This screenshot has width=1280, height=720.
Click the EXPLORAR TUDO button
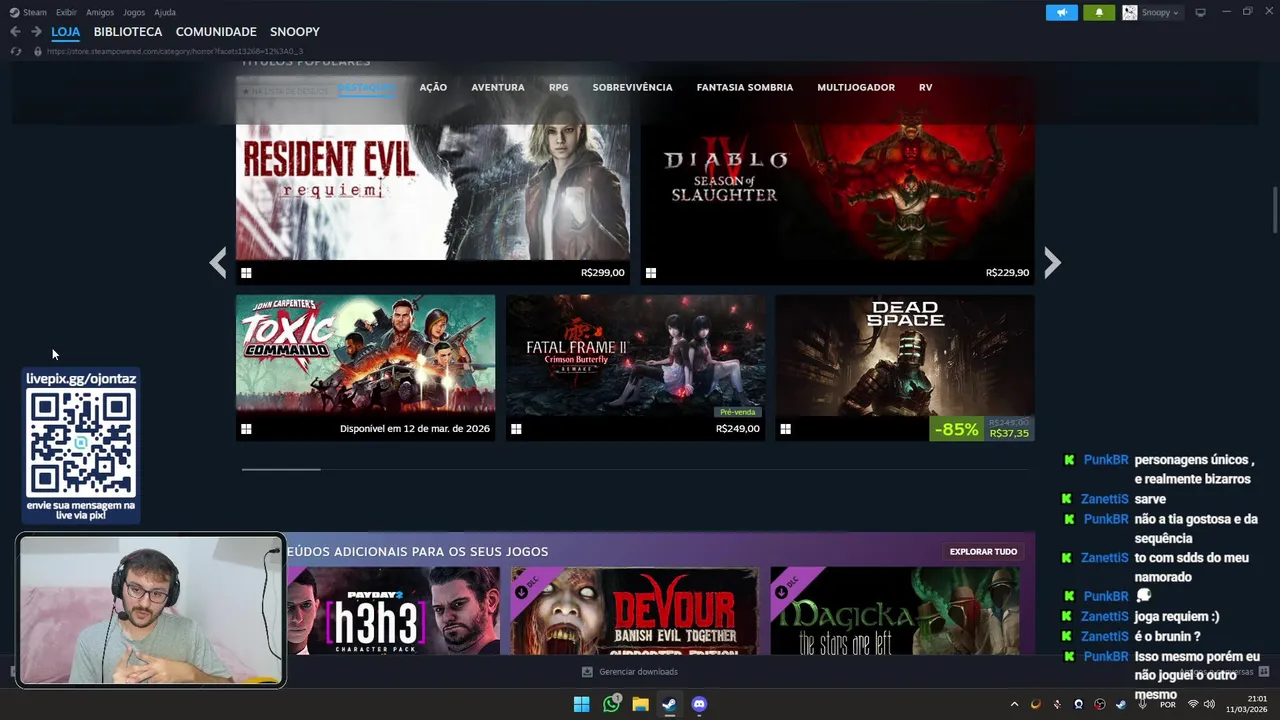983,552
